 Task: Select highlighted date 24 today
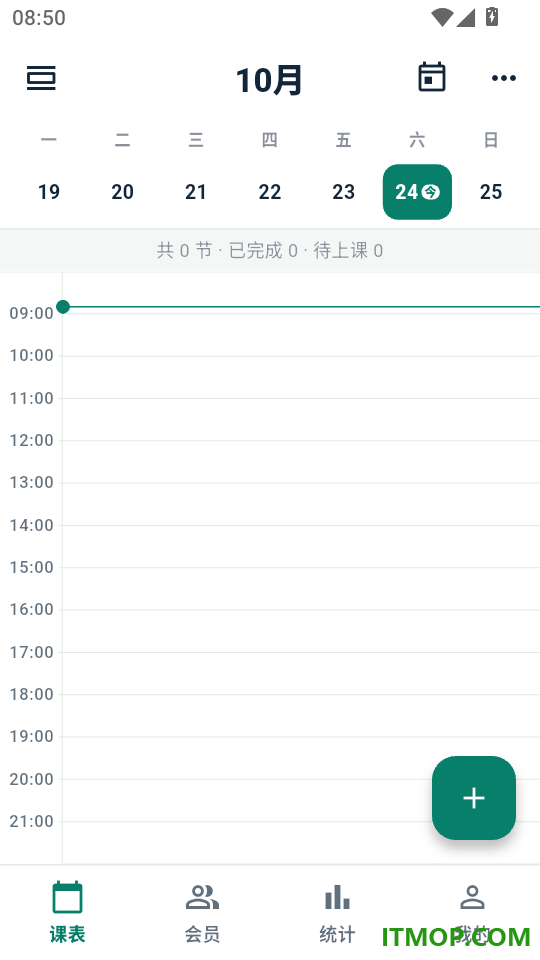click(417, 192)
